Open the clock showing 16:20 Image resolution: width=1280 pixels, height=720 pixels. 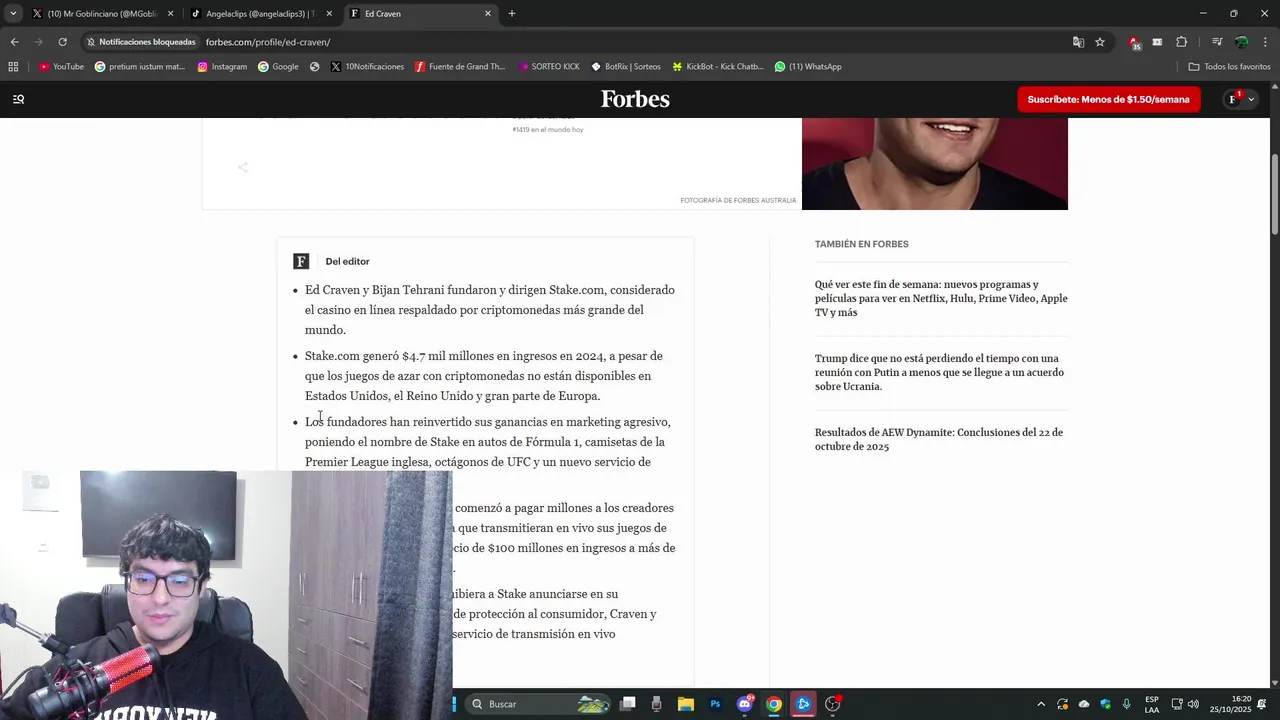coord(1230,704)
